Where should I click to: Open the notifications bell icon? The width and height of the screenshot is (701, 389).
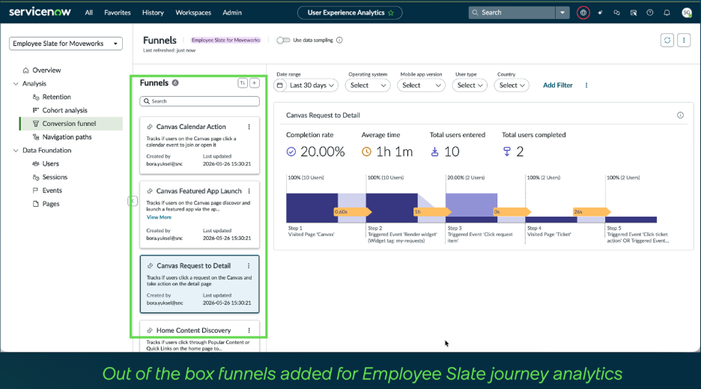click(x=667, y=13)
